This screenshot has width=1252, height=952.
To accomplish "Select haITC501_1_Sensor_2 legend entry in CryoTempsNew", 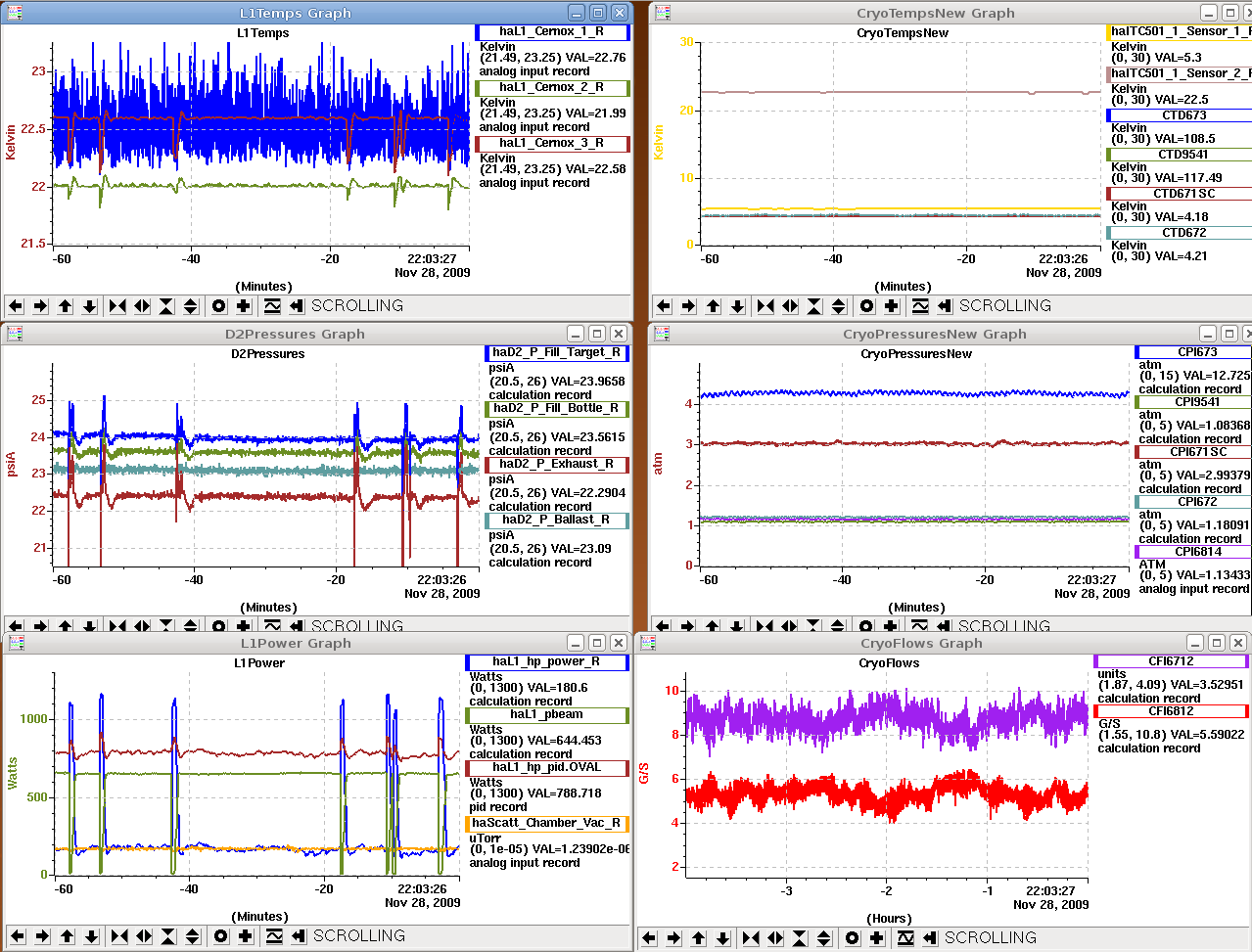I will (x=1180, y=73).
